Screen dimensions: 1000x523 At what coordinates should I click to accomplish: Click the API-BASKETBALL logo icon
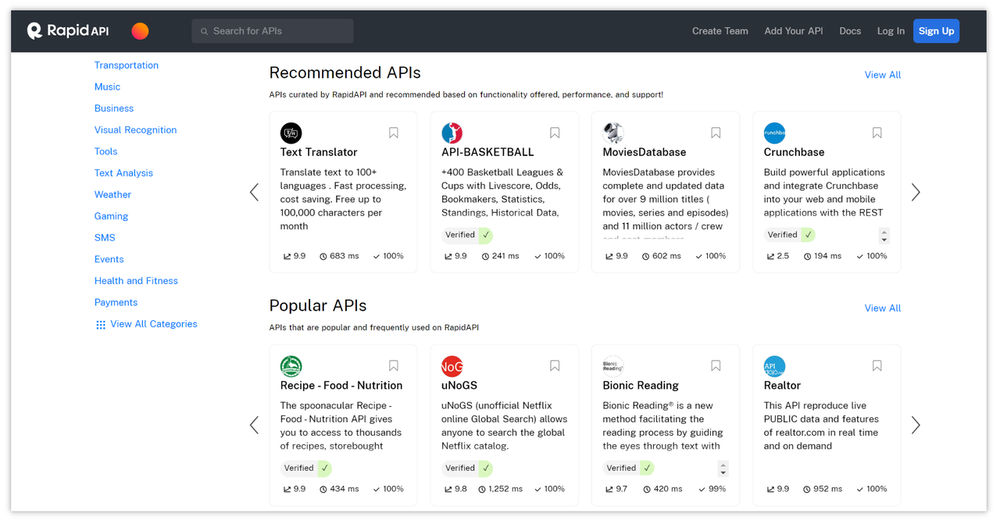coord(452,133)
